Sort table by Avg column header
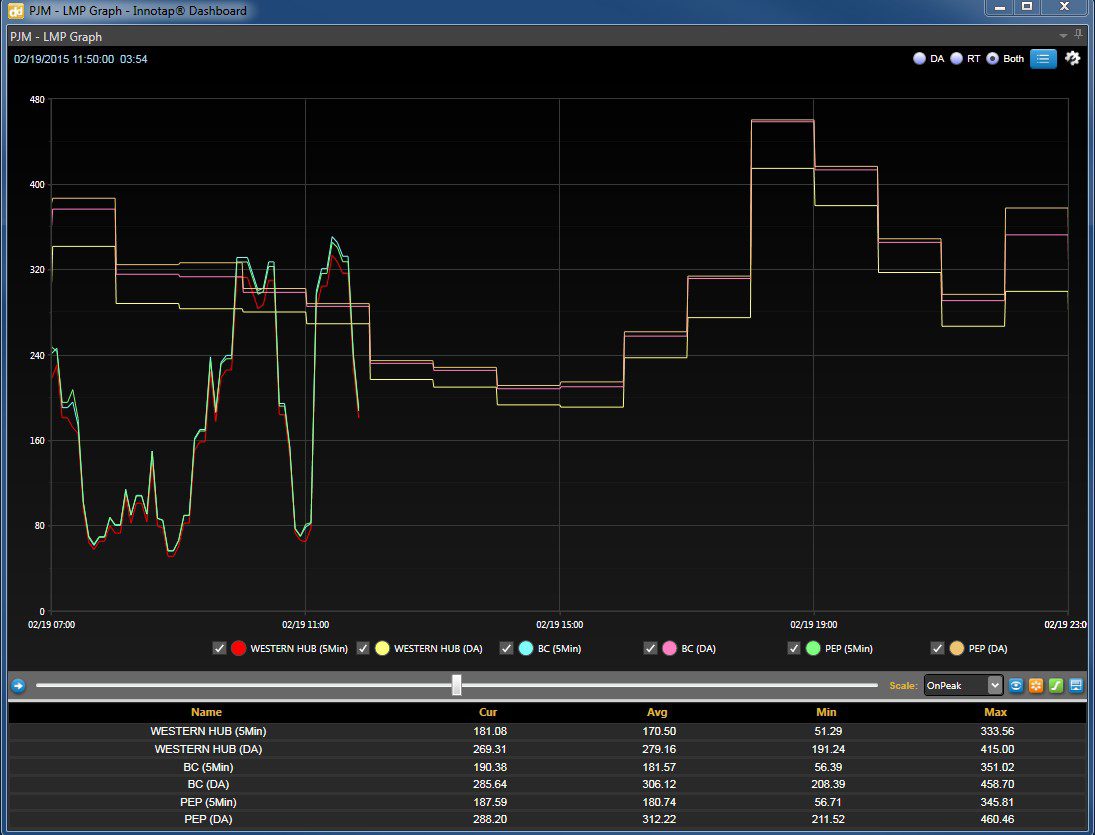 pos(657,712)
